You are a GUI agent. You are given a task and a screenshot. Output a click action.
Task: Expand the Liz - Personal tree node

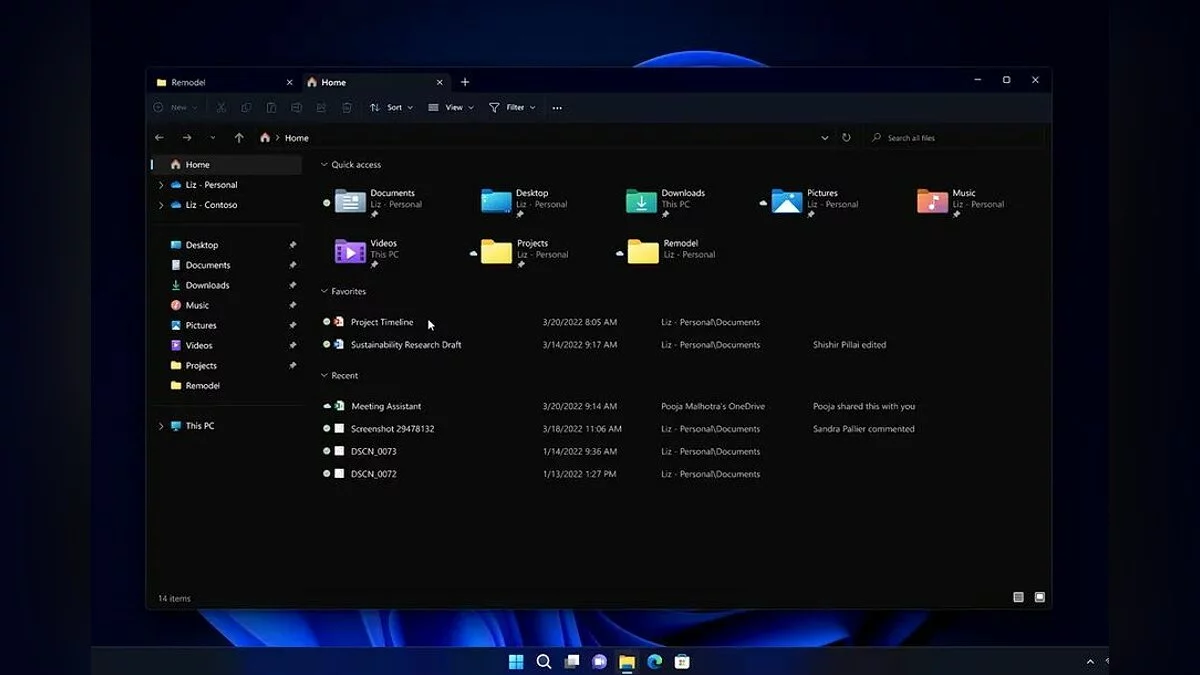161,185
